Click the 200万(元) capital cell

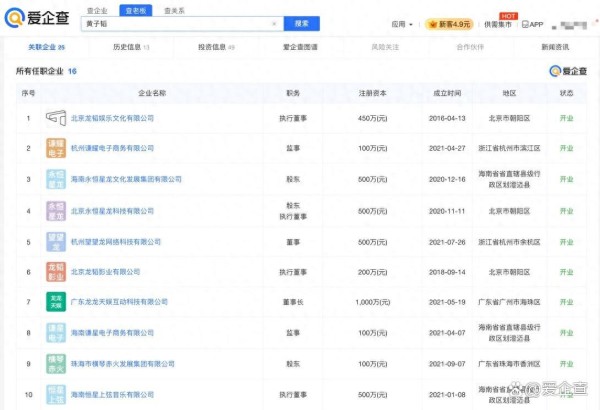pos(372,272)
